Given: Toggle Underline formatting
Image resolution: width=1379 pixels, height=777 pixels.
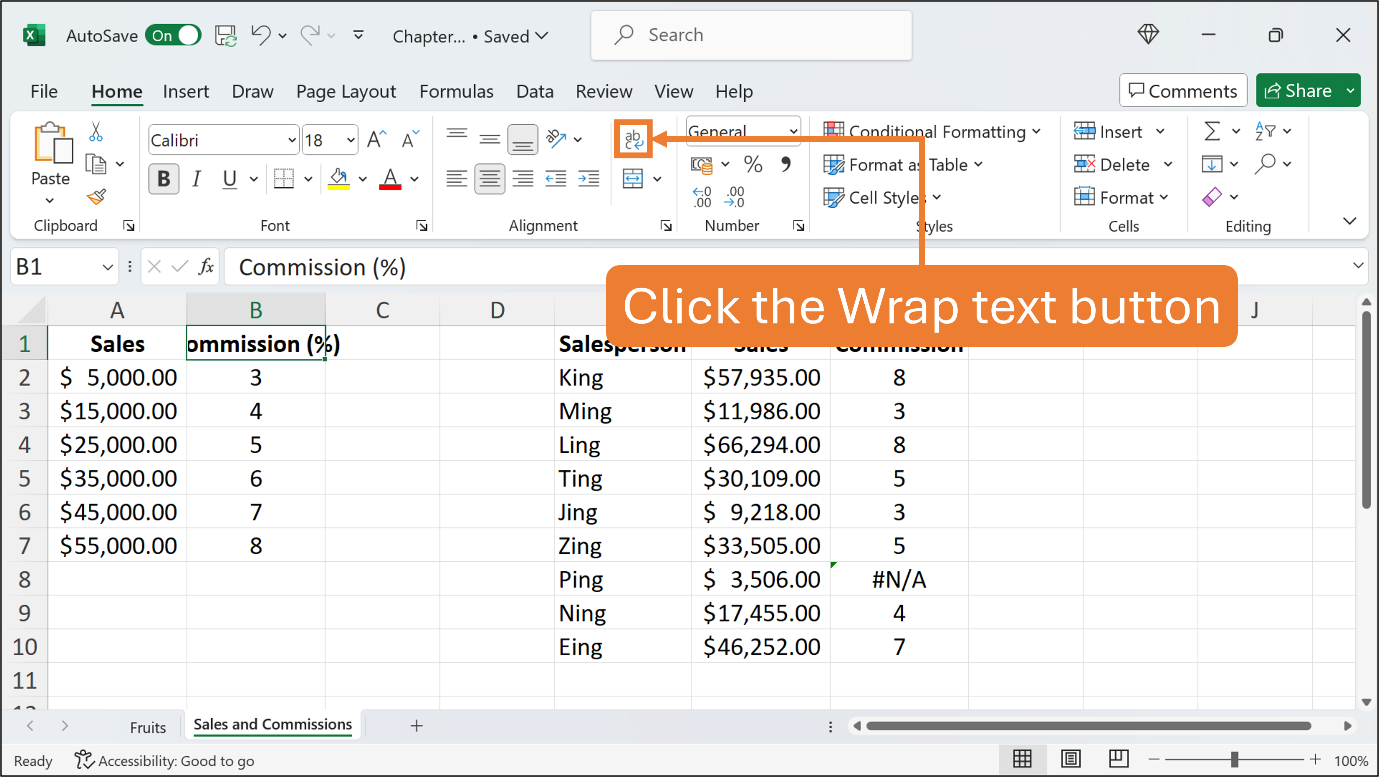Looking at the screenshot, I should coord(229,179).
